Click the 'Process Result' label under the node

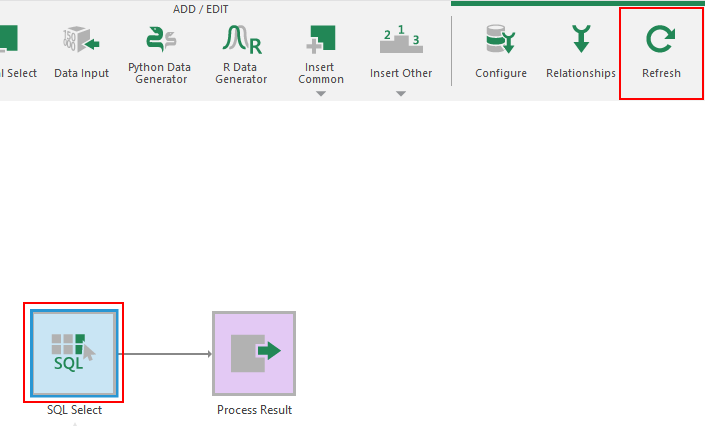pyautogui.click(x=254, y=410)
